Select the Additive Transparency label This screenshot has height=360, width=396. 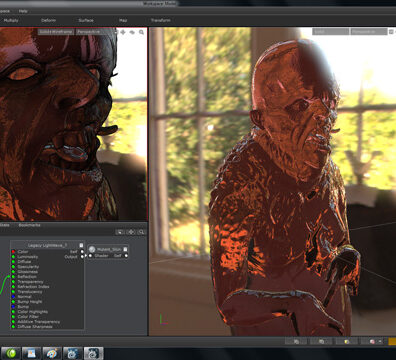tap(39, 322)
